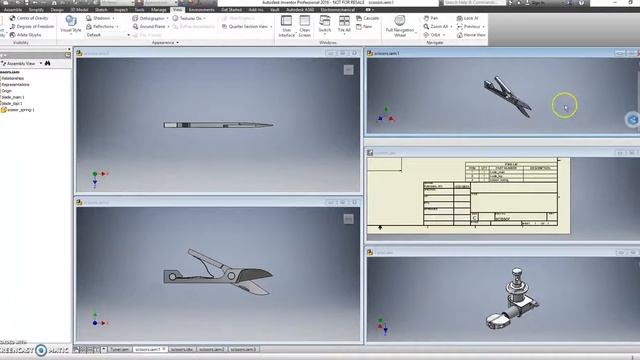Select the Relationships node in browser

coord(13,78)
